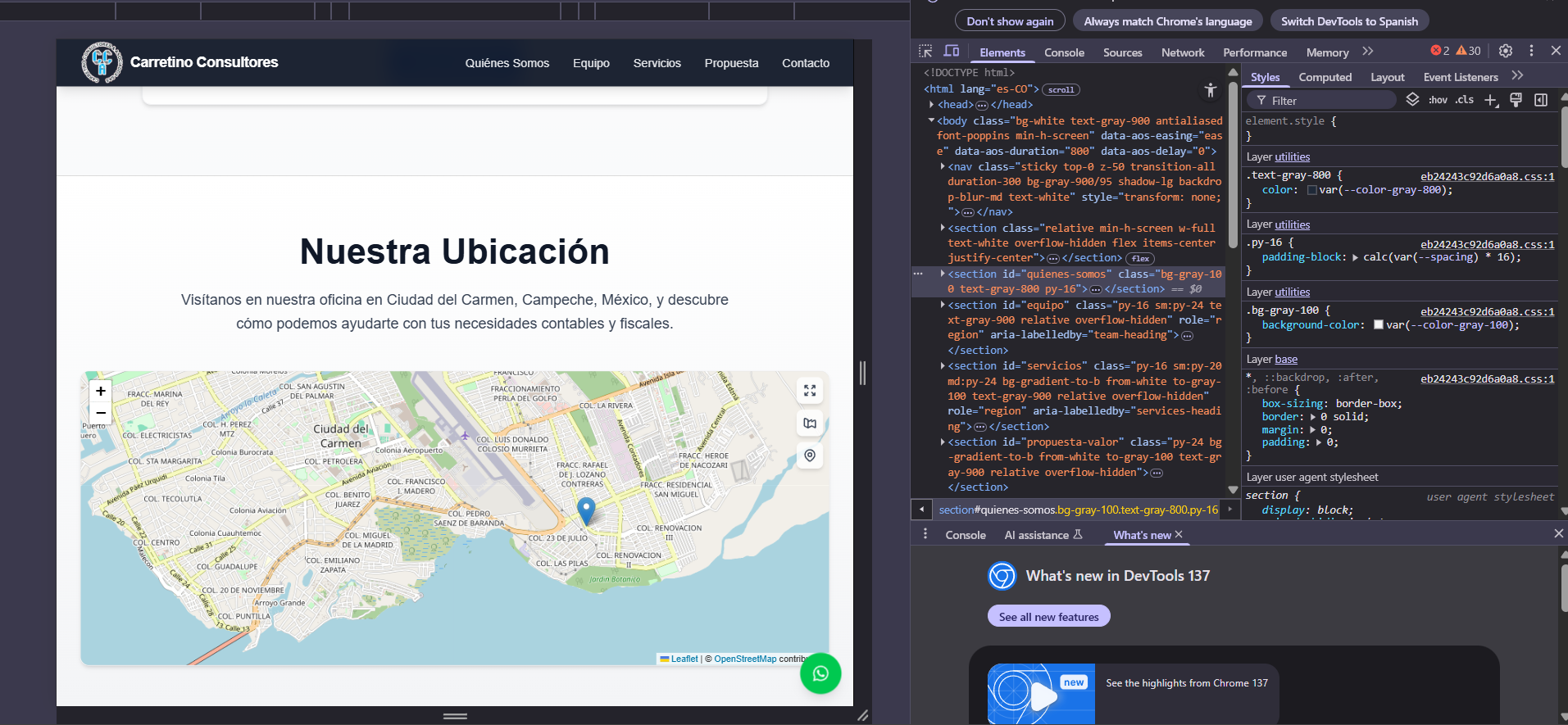The width and height of the screenshot is (1568, 725).
Task: Click the map fullscreen icon
Action: pos(810,391)
